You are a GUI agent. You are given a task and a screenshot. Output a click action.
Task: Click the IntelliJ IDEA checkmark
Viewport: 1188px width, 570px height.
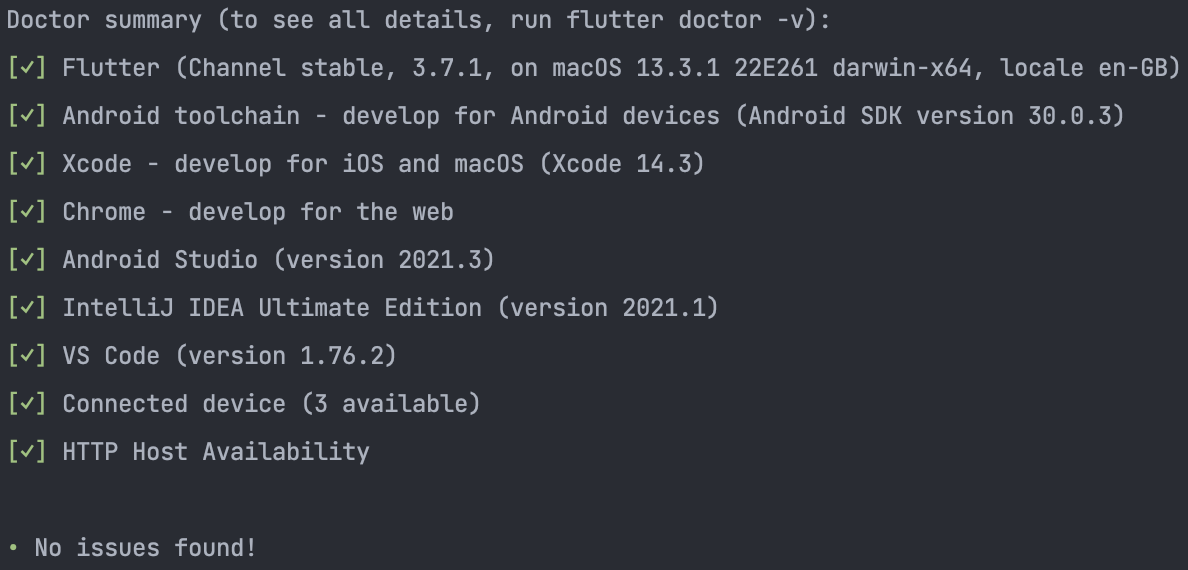coord(26,308)
